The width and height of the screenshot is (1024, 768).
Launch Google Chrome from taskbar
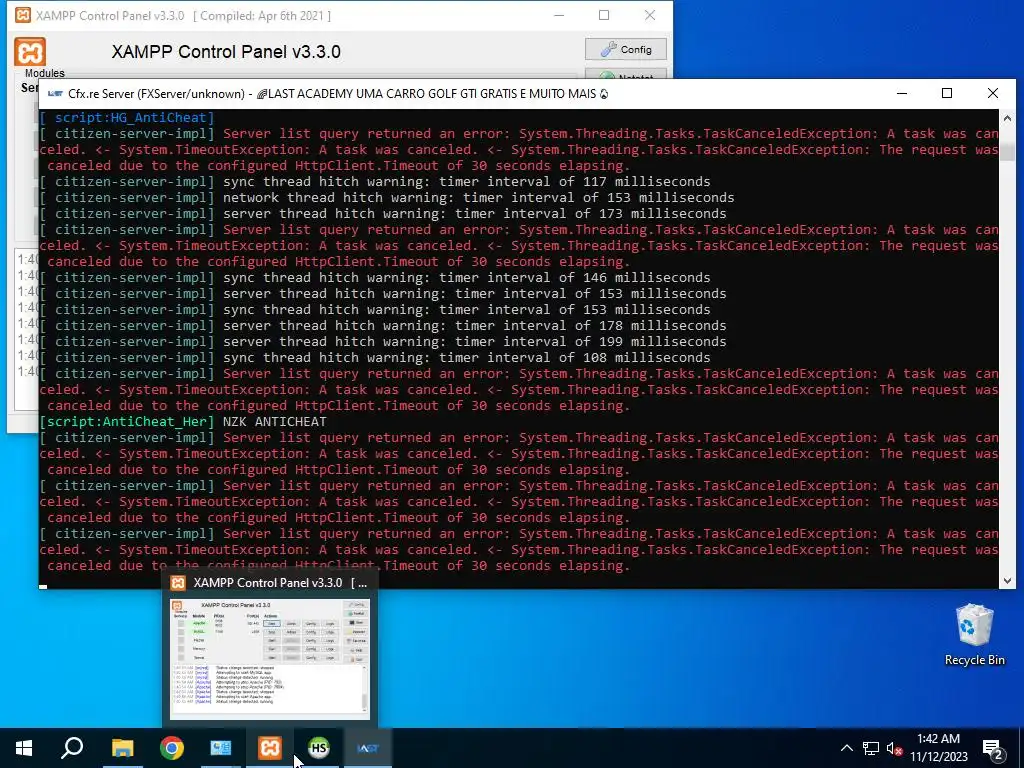172,748
